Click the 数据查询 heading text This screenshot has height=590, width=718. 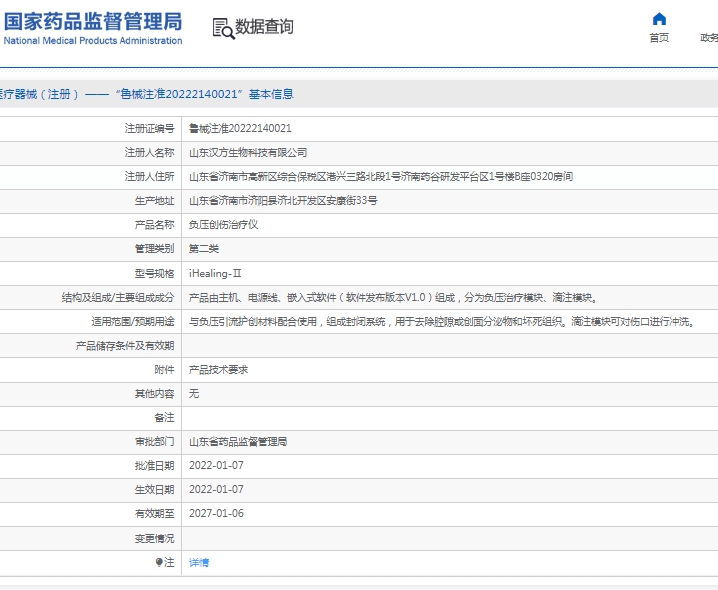click(264, 27)
